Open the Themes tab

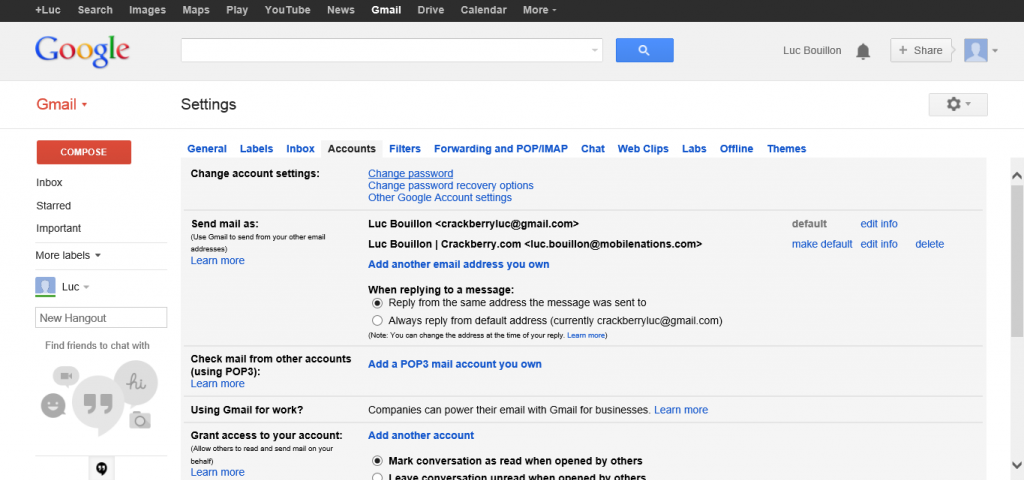(x=786, y=149)
